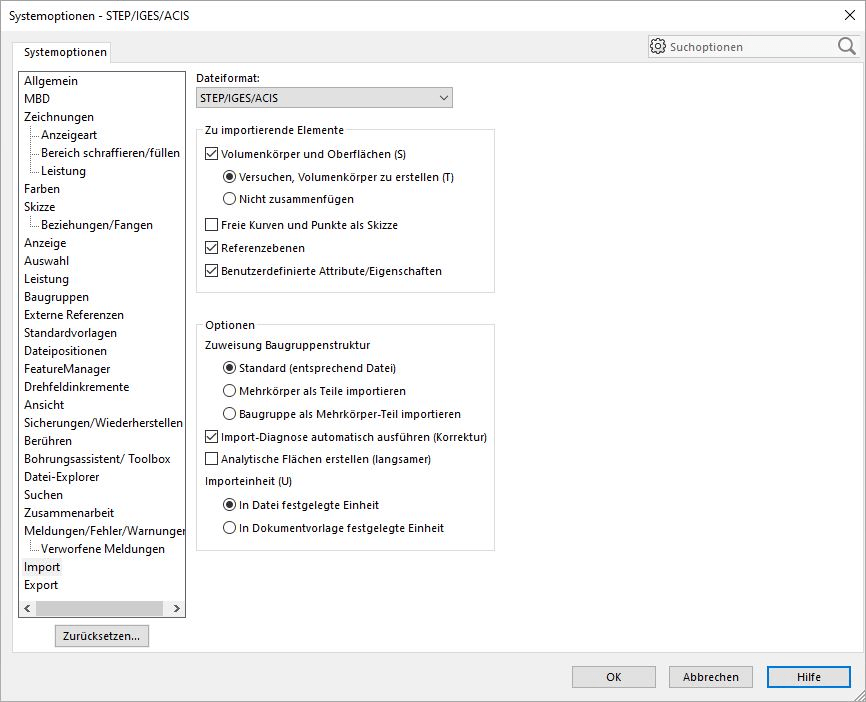This screenshot has height=702, width=866.
Task: Click the magnifier search icon
Action: (847, 46)
